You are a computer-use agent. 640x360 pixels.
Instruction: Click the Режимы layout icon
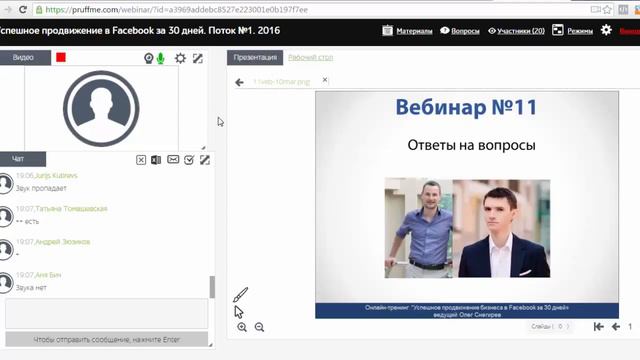pyautogui.click(x=558, y=30)
